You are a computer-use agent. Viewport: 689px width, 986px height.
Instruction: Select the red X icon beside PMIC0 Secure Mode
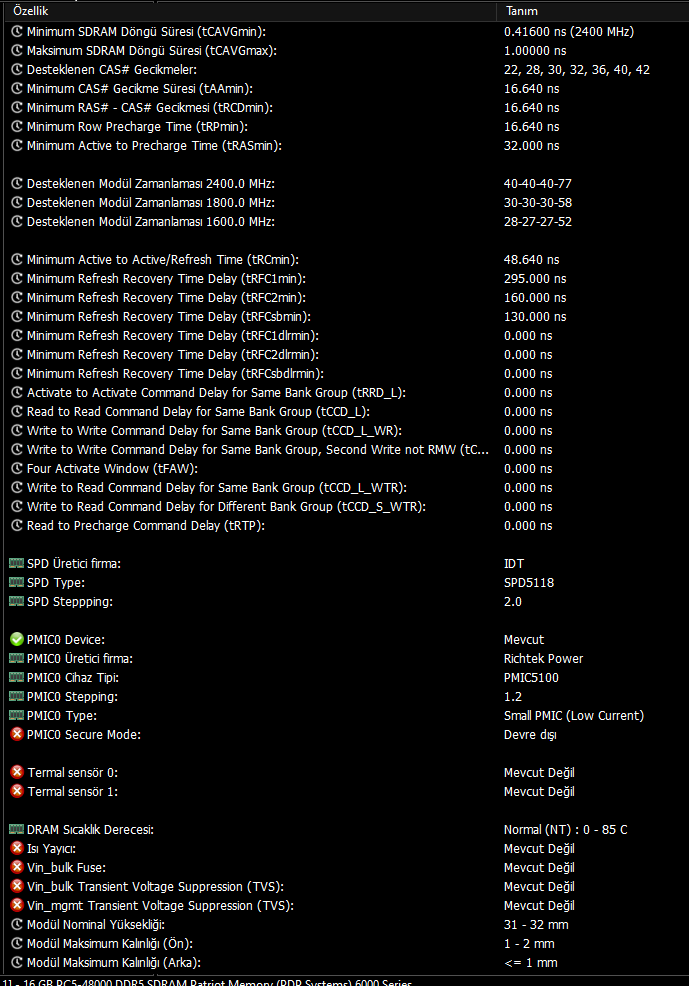tap(17, 734)
